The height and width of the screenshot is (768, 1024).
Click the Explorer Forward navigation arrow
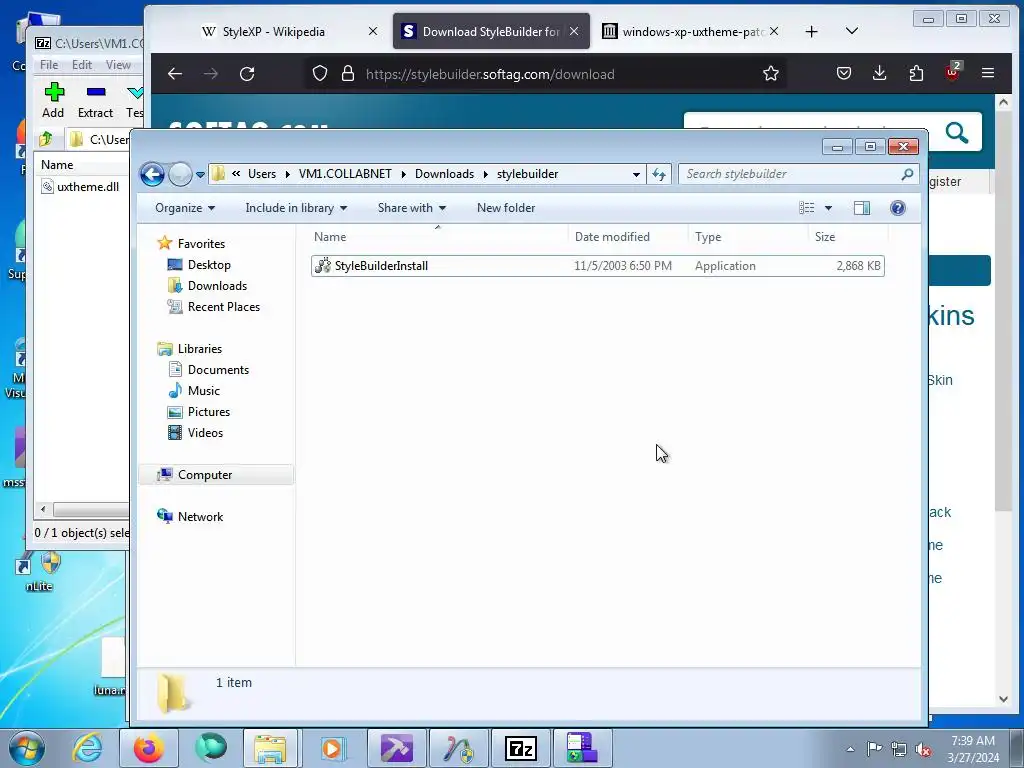180,174
